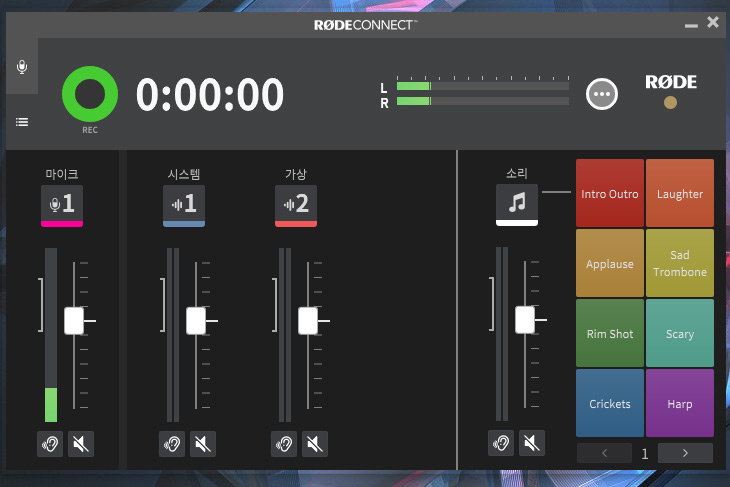Toggle listen (ear) on the 가상 channel

[284, 444]
